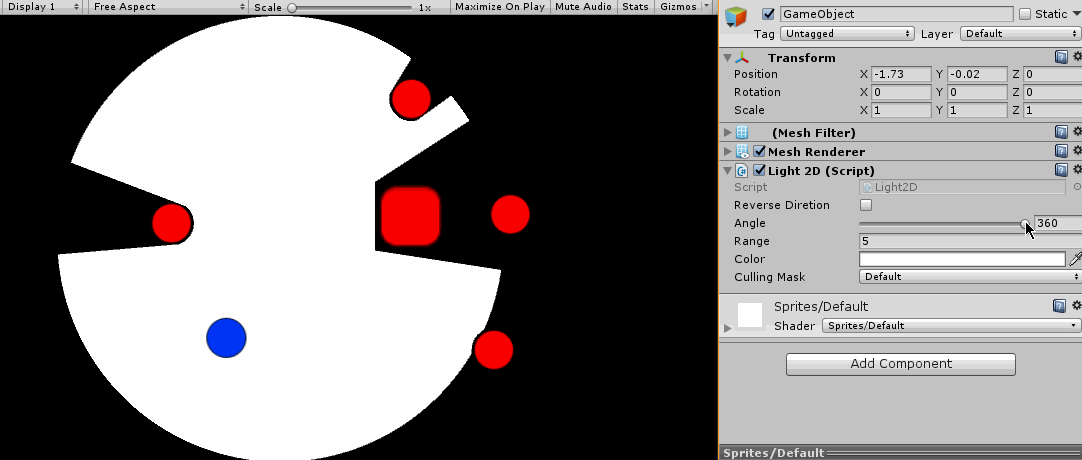Expand the Mesh Filter component

click(727, 133)
